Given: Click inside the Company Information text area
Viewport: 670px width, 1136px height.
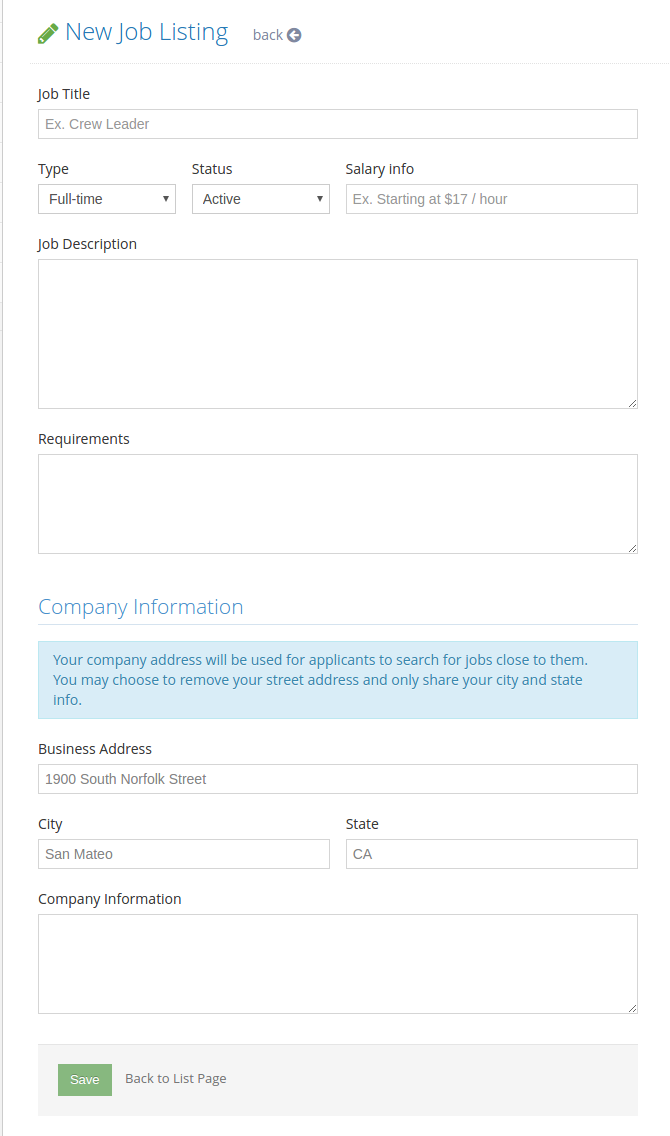Looking at the screenshot, I should coord(338,964).
